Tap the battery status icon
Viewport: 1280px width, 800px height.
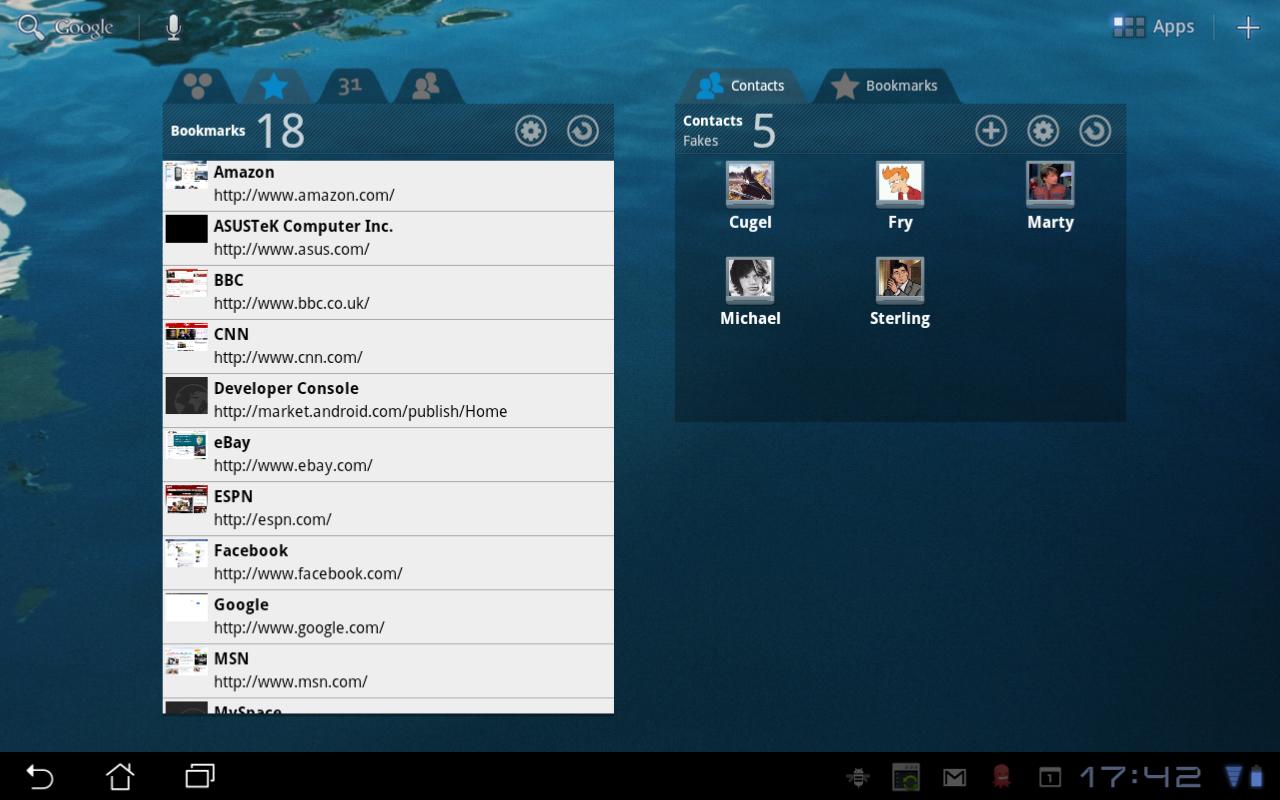pyautogui.click(x=1256, y=777)
